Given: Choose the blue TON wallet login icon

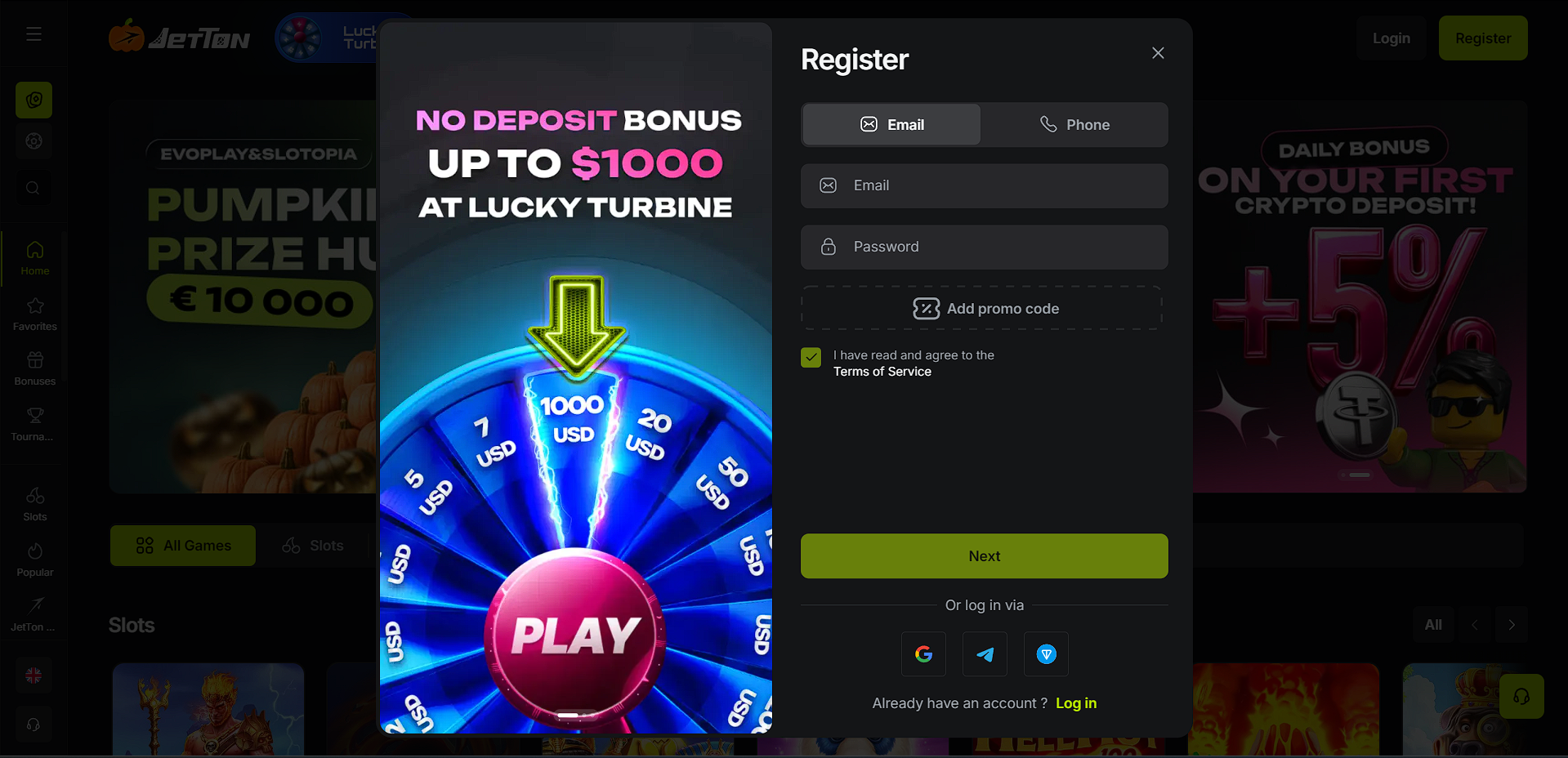Looking at the screenshot, I should coord(1046,653).
